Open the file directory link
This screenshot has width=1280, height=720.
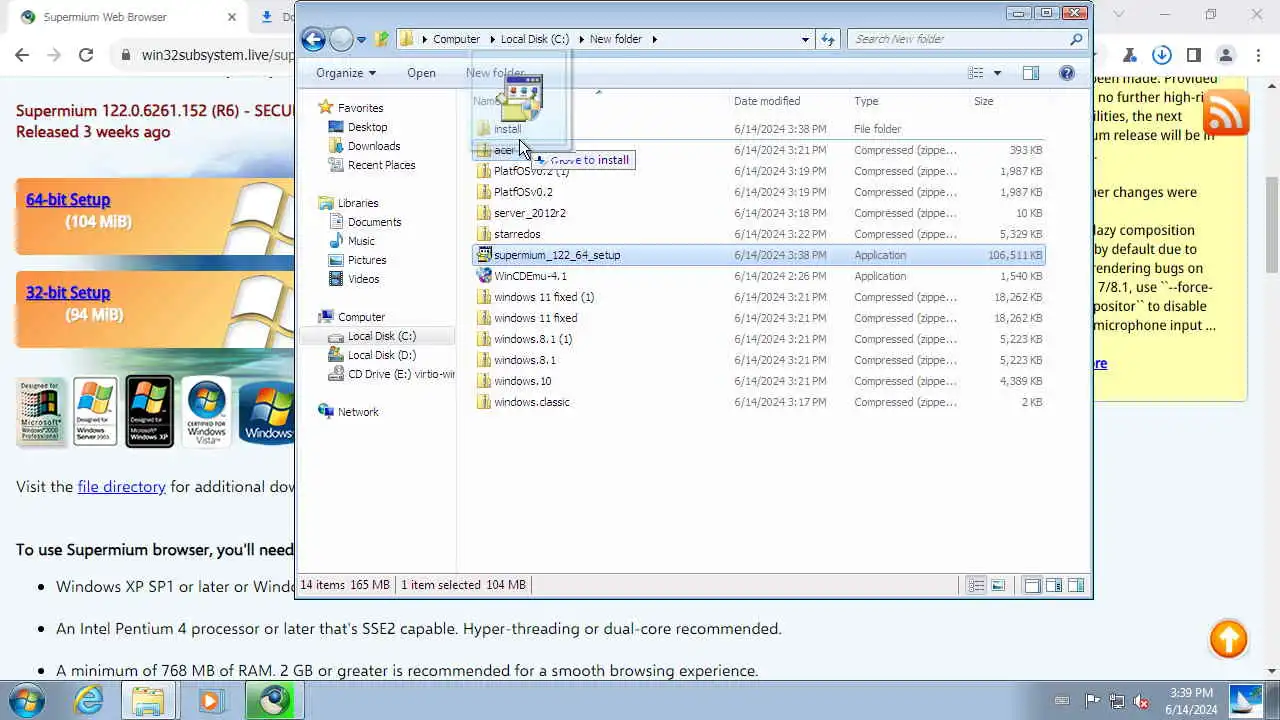tap(121, 487)
